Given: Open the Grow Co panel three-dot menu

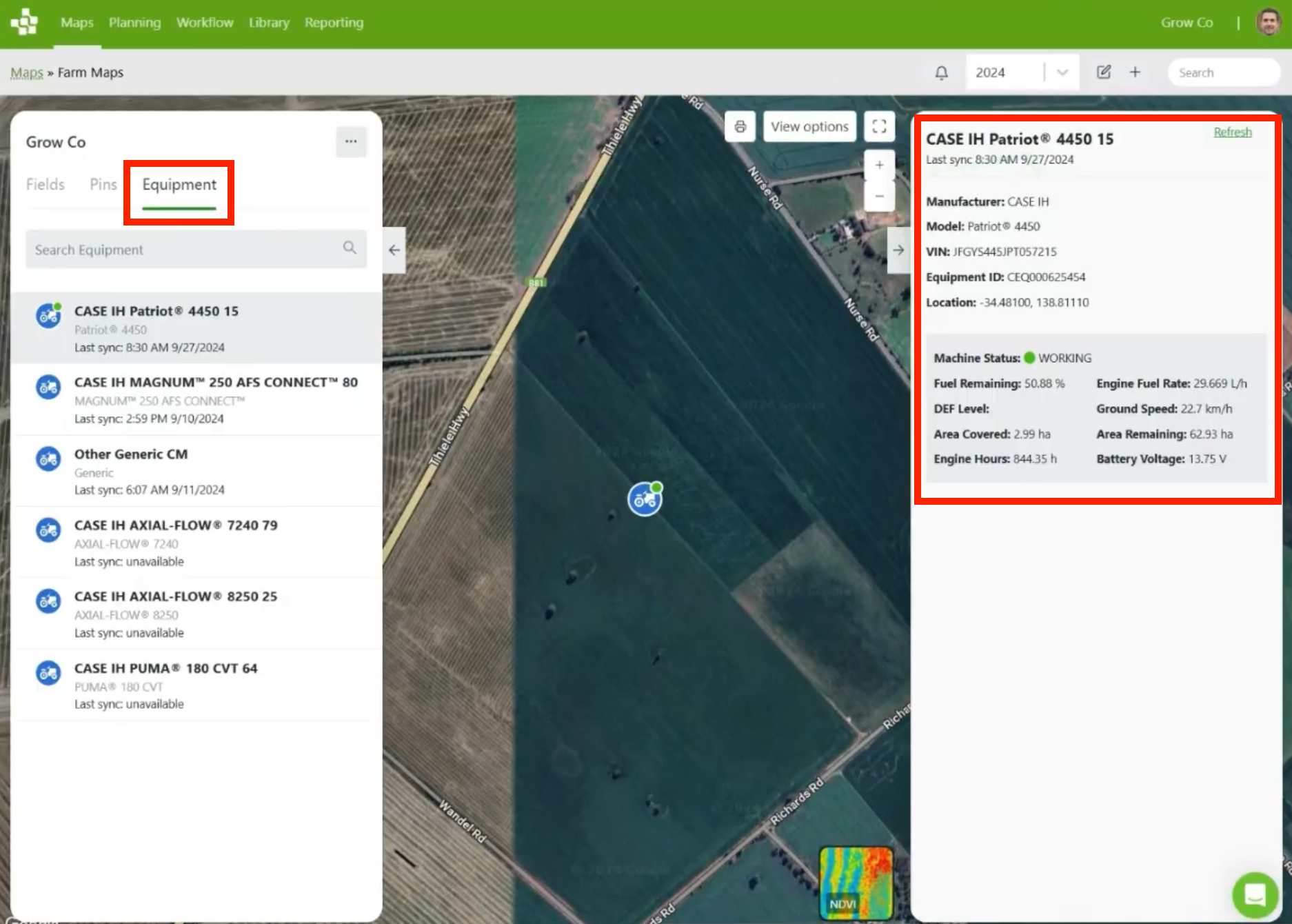Looking at the screenshot, I should click(351, 141).
